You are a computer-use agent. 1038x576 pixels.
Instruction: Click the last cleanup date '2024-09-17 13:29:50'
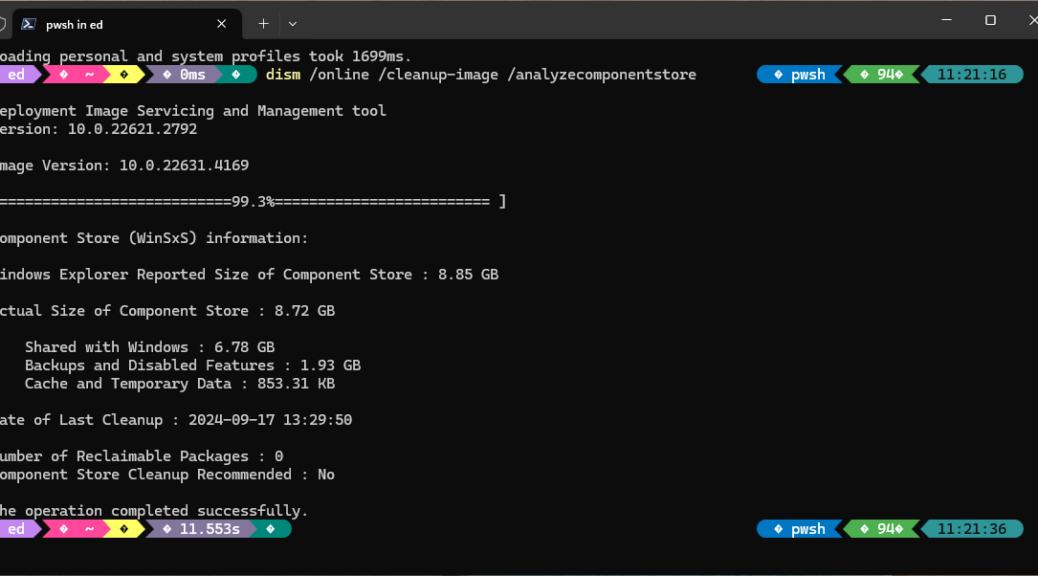point(270,420)
